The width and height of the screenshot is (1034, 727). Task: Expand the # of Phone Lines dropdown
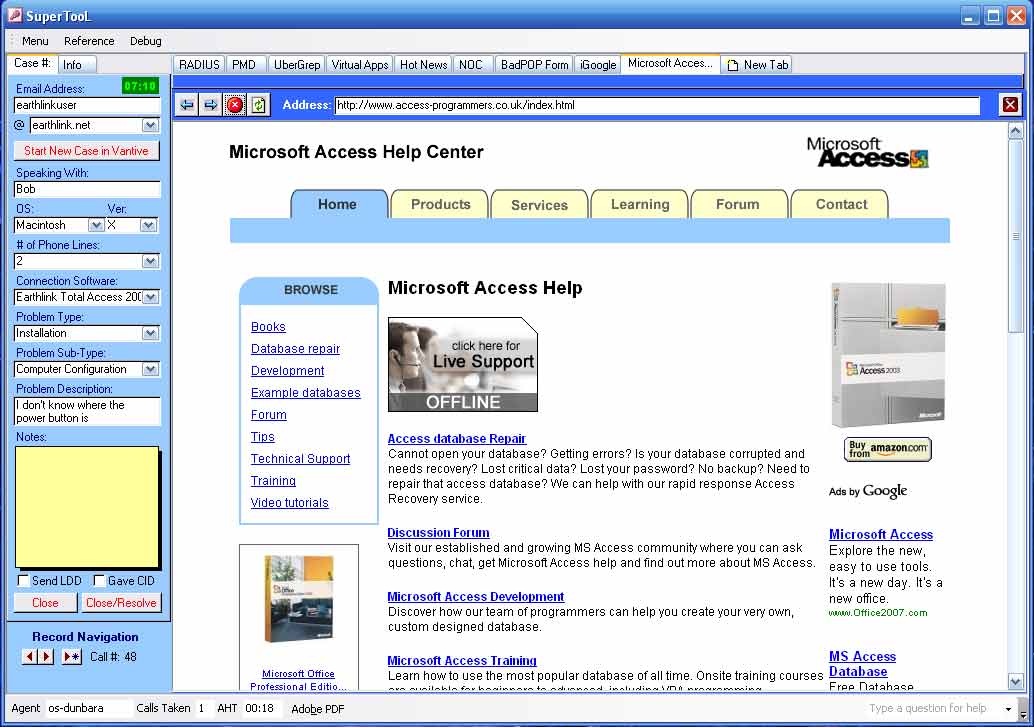pos(150,261)
